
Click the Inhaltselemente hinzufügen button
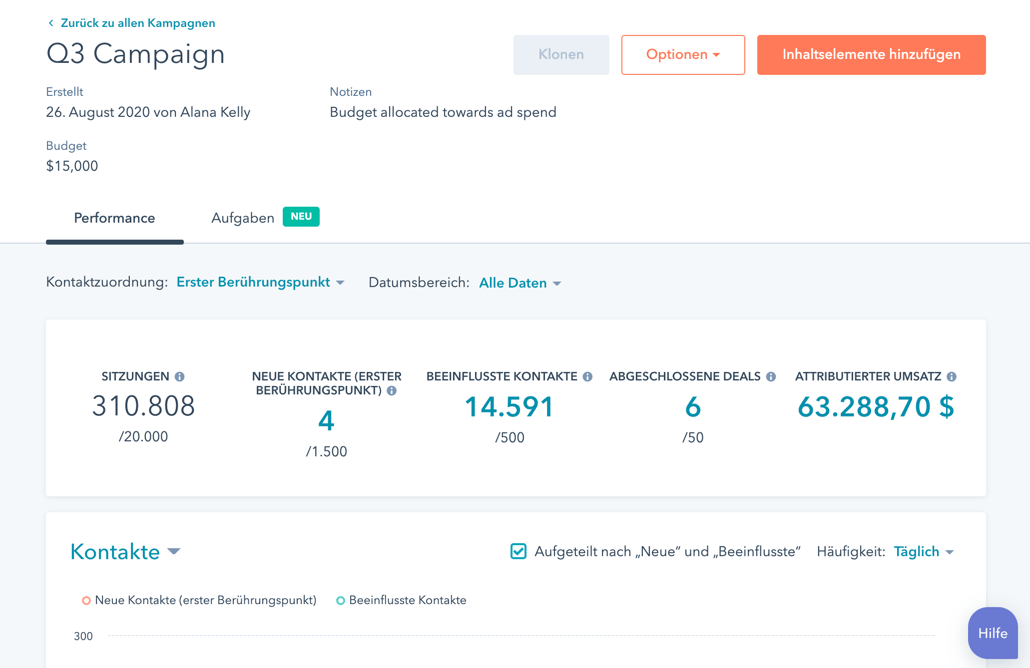coord(871,55)
